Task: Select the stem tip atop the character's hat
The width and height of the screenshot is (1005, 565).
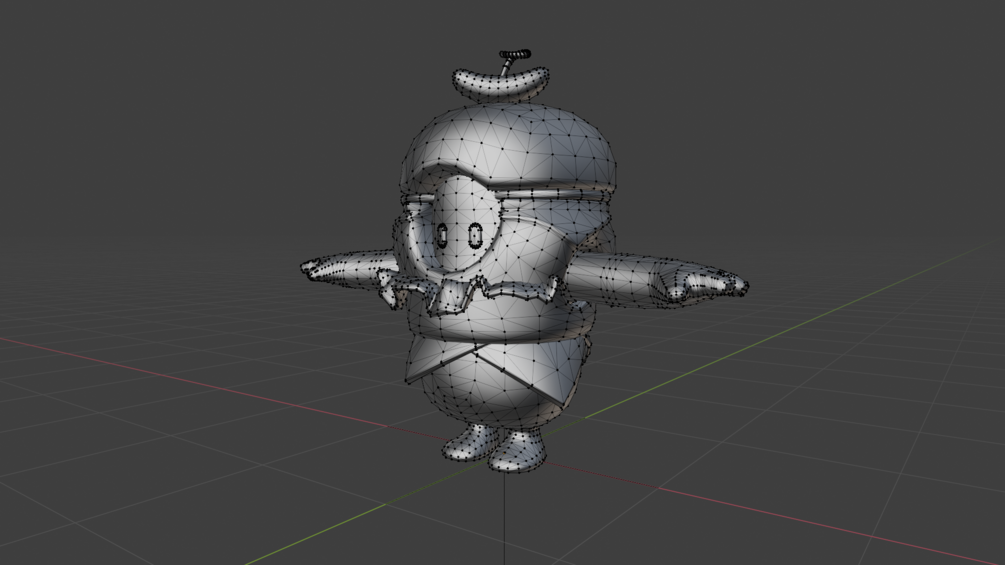Action: [515, 54]
